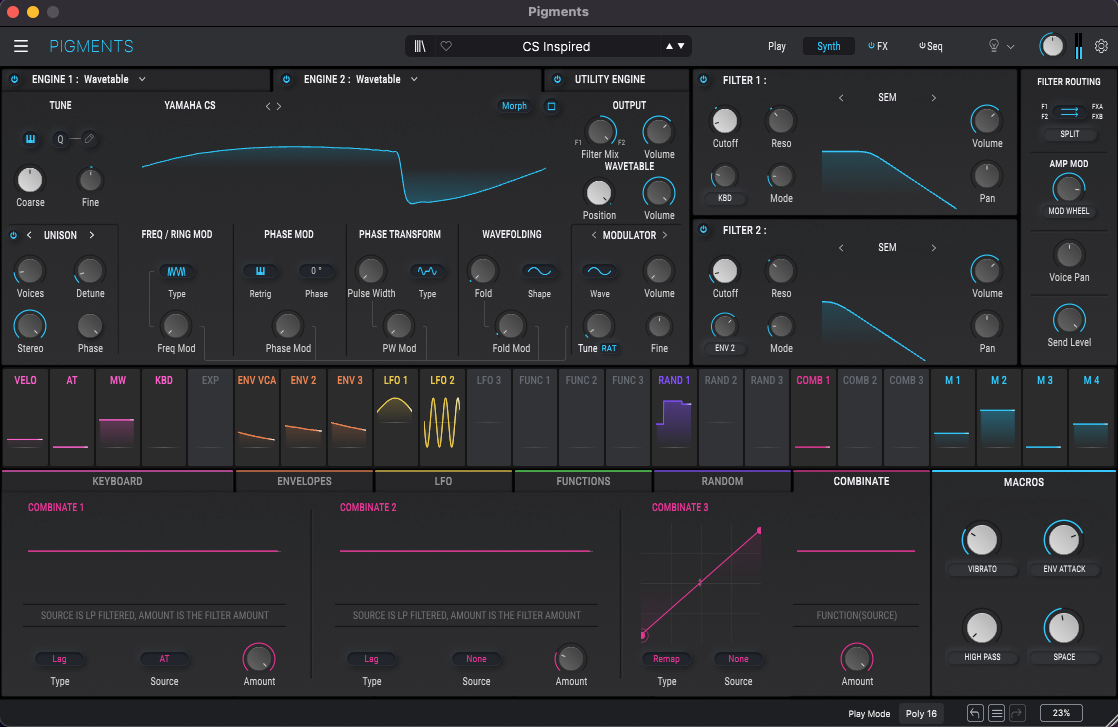Select the ENV VCA modulation slot
Viewport: 1118px width, 727px height.
click(x=257, y=420)
